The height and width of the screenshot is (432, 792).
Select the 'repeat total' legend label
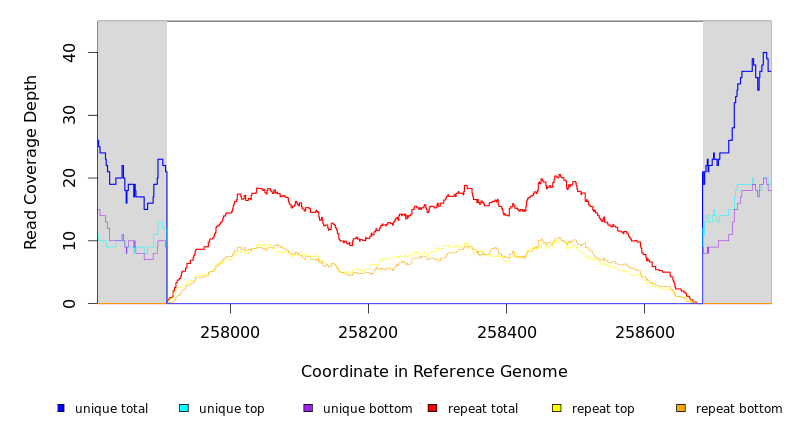pyautogui.click(x=483, y=409)
